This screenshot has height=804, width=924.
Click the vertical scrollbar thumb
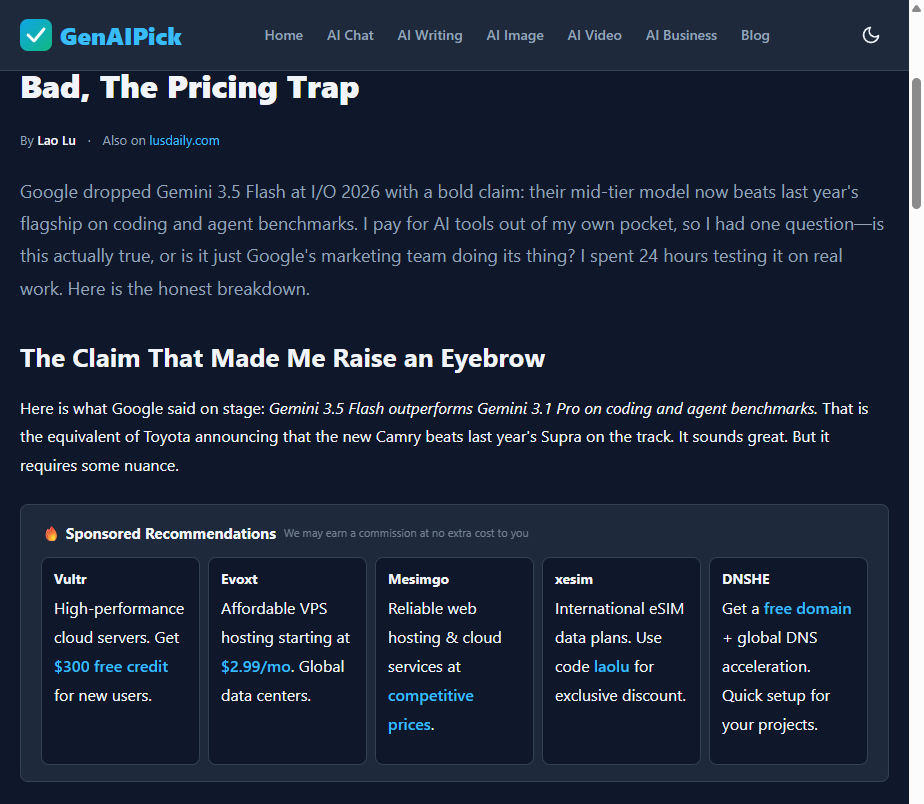pos(916,143)
